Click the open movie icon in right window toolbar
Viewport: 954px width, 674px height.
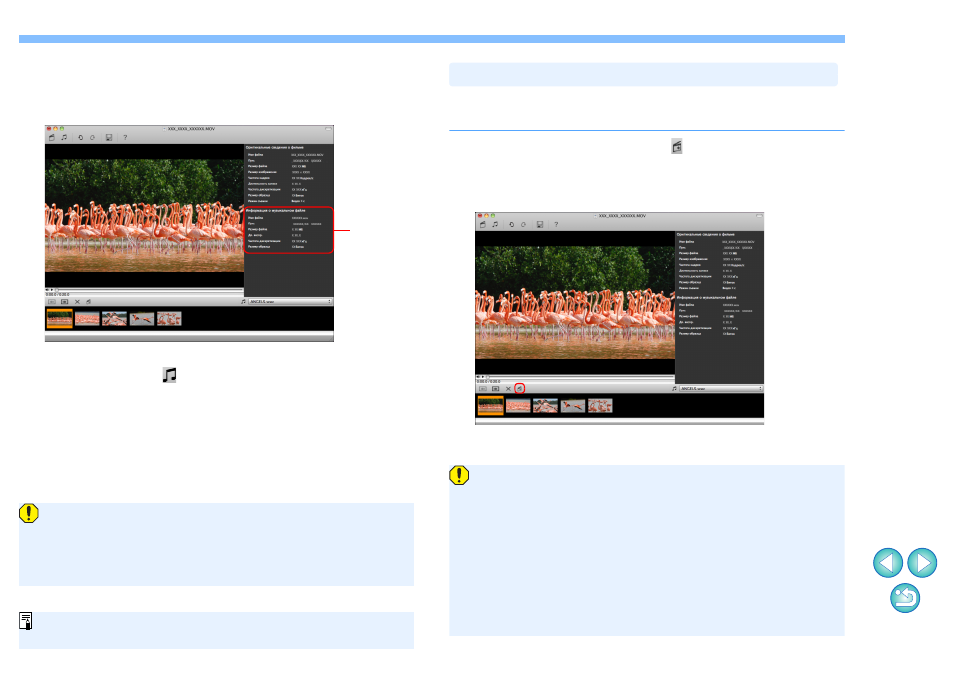click(x=482, y=224)
